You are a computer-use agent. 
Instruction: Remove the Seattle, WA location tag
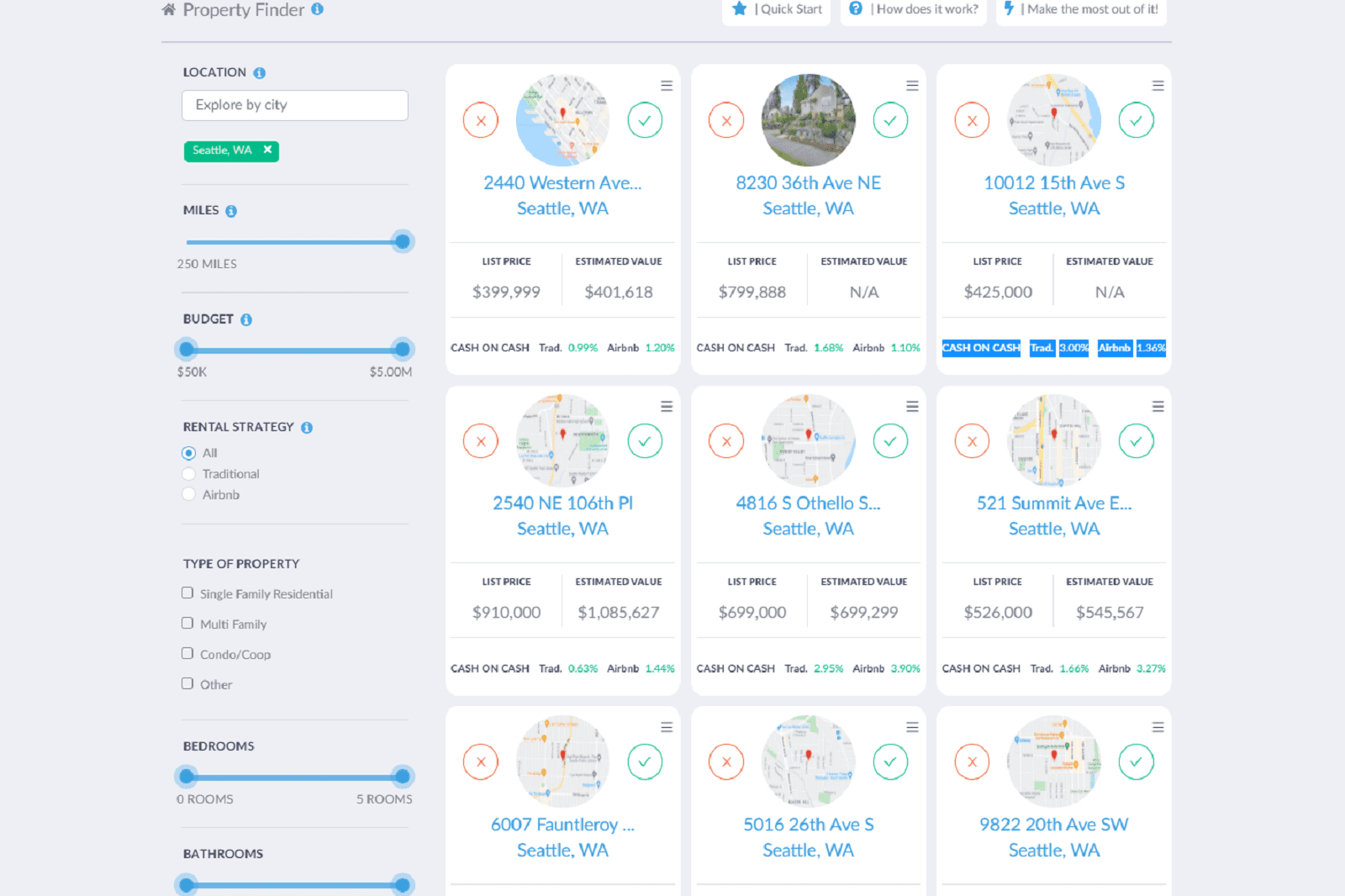click(x=267, y=150)
